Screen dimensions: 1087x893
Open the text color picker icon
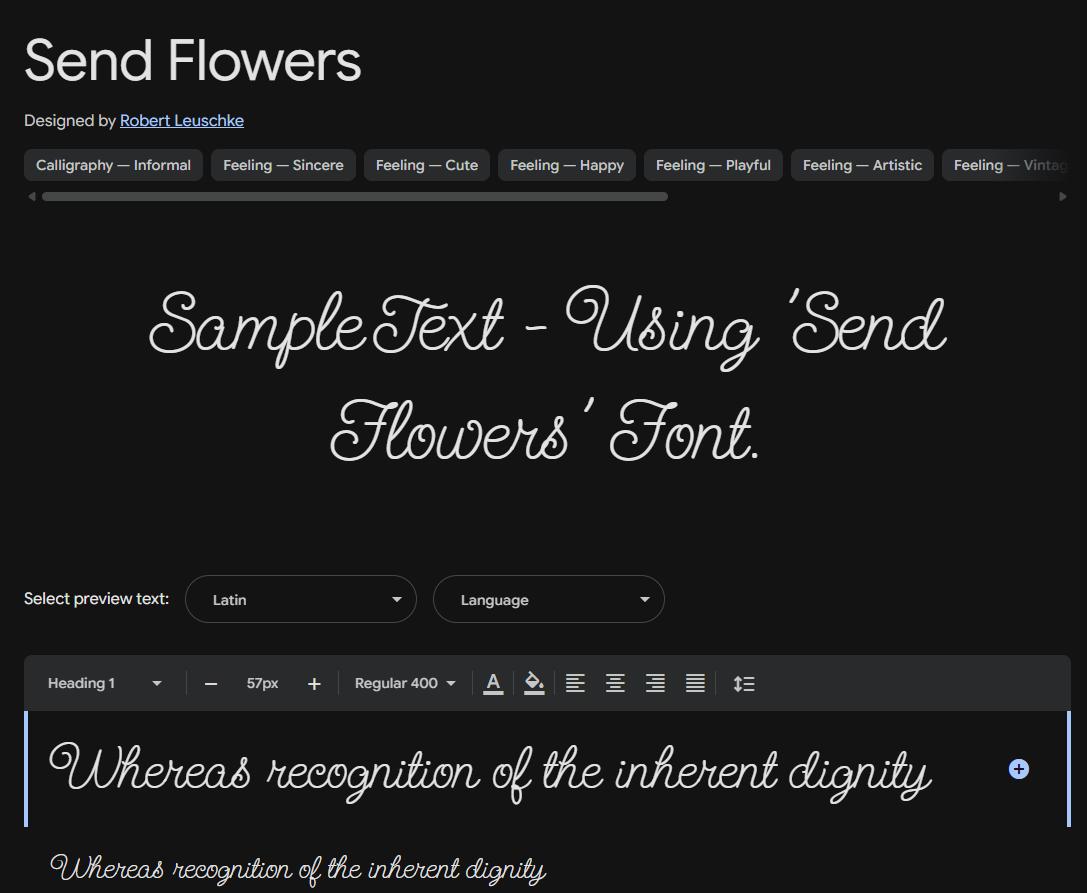point(493,684)
